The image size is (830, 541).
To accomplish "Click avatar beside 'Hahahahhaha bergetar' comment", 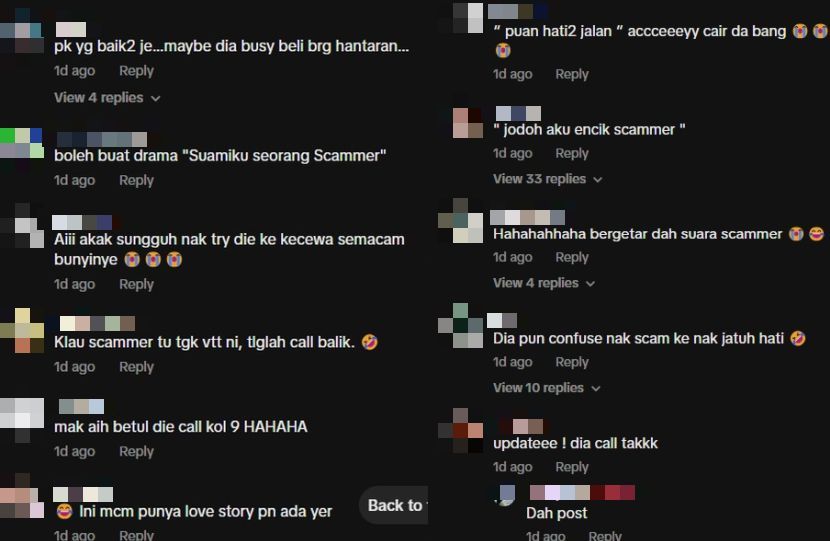I will (461, 221).
